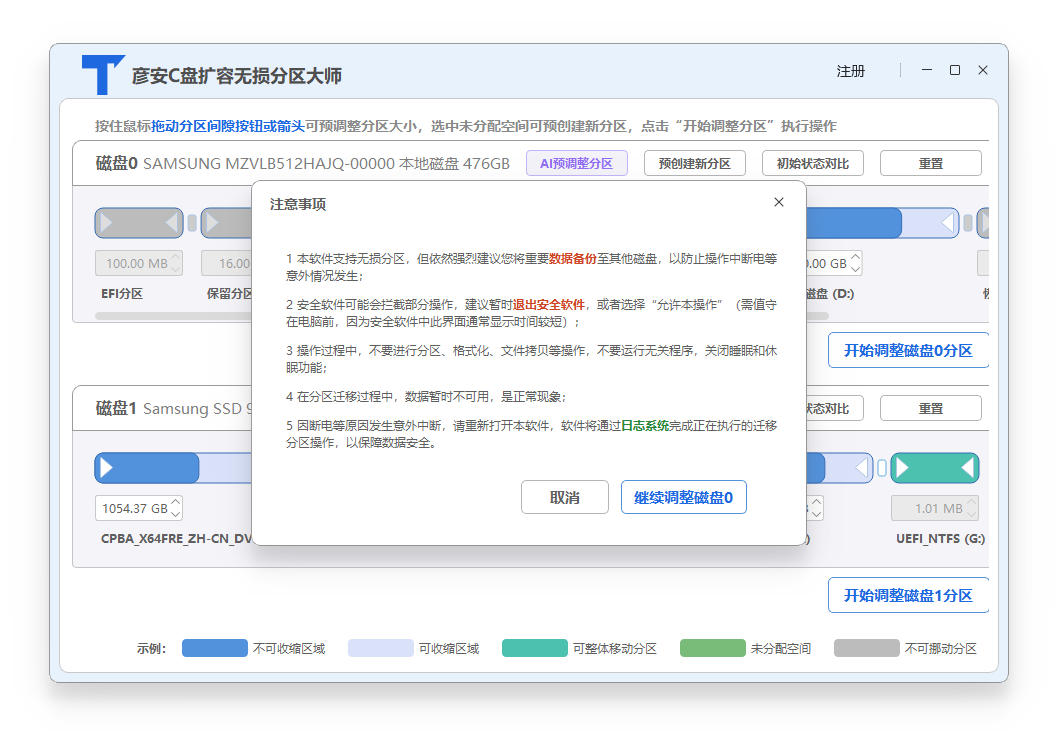Click AI预调整分区 button for disk 0
This screenshot has height=732, width=1055.
(x=577, y=163)
